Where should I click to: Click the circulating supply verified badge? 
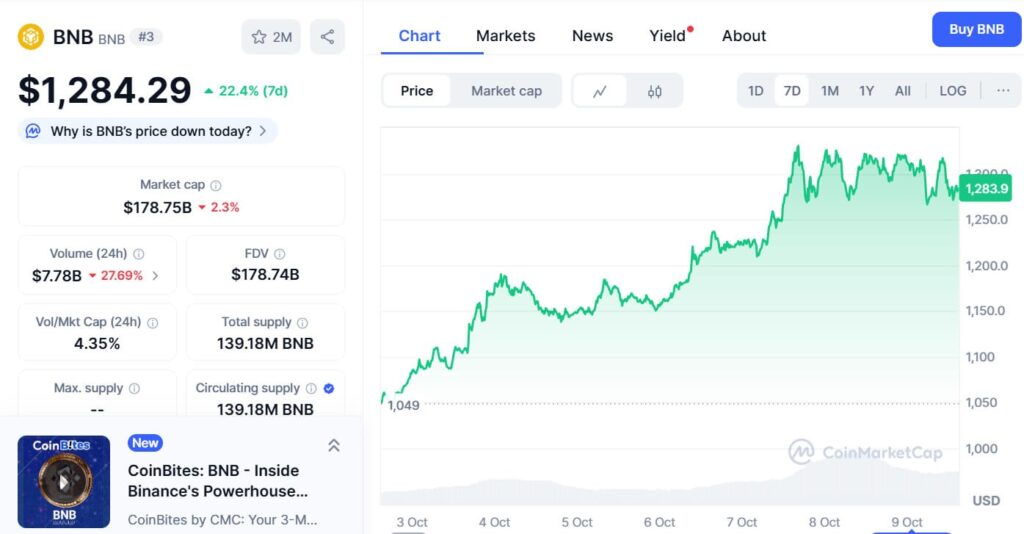point(329,388)
